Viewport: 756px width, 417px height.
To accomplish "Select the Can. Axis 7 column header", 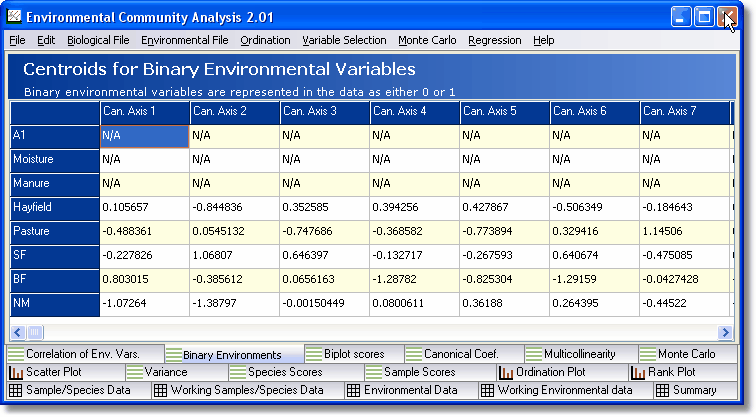I will 685,112.
